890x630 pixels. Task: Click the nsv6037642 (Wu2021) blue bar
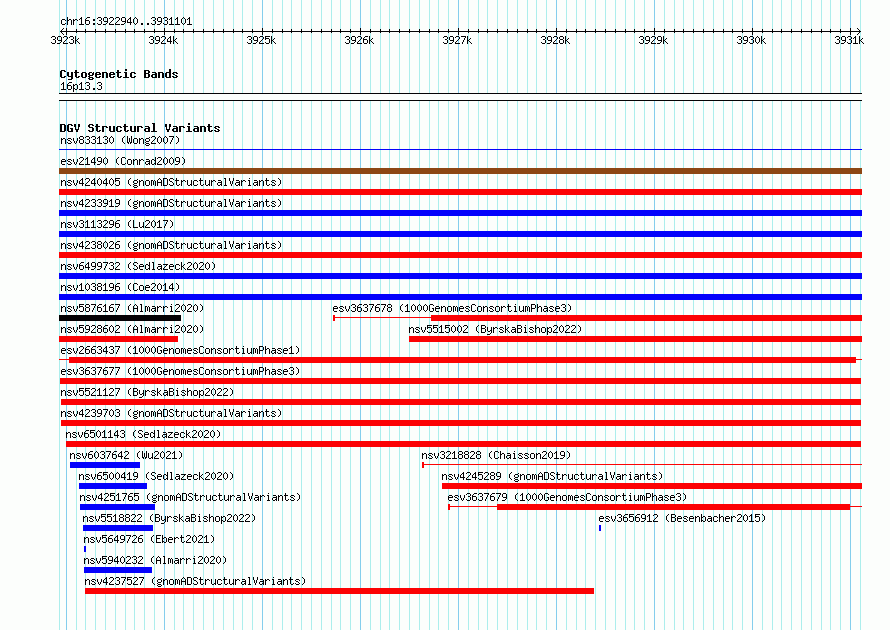105,465
